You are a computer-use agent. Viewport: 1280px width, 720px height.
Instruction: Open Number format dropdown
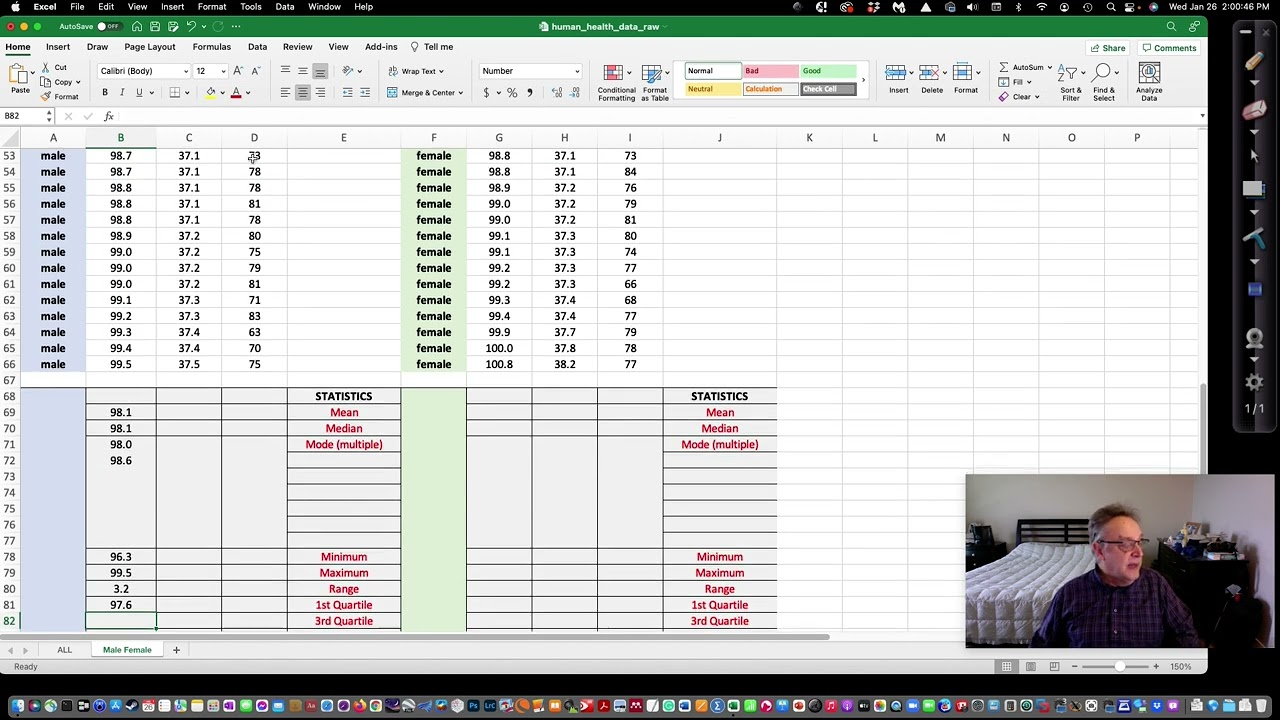click(576, 71)
